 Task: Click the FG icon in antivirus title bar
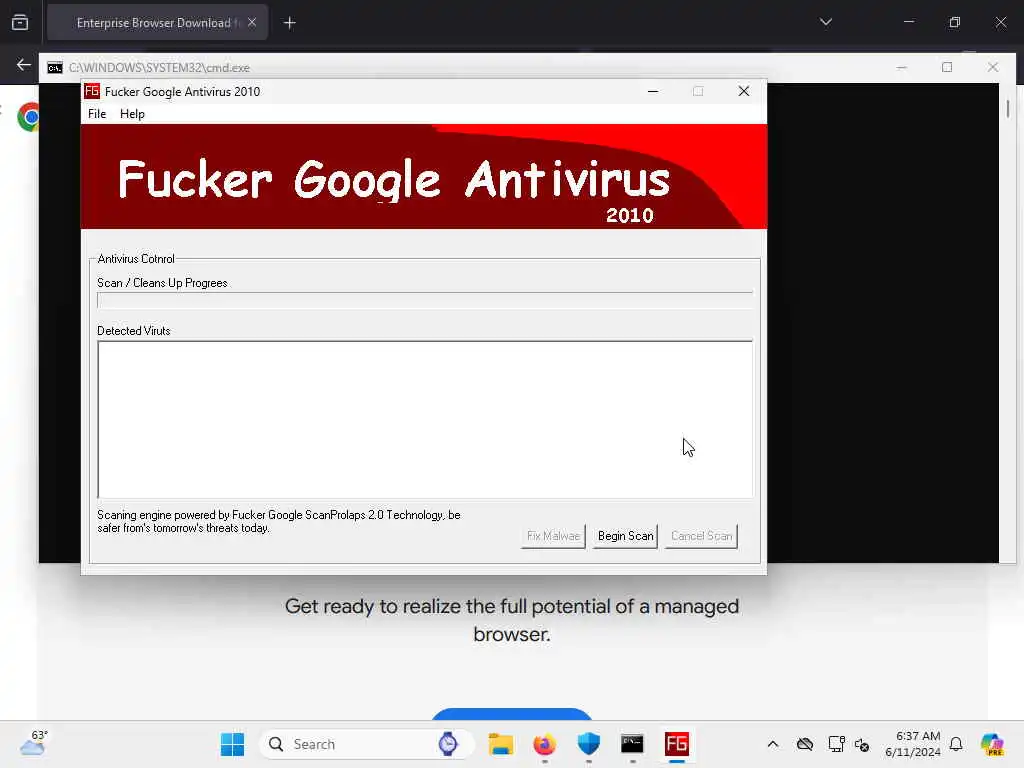click(92, 91)
